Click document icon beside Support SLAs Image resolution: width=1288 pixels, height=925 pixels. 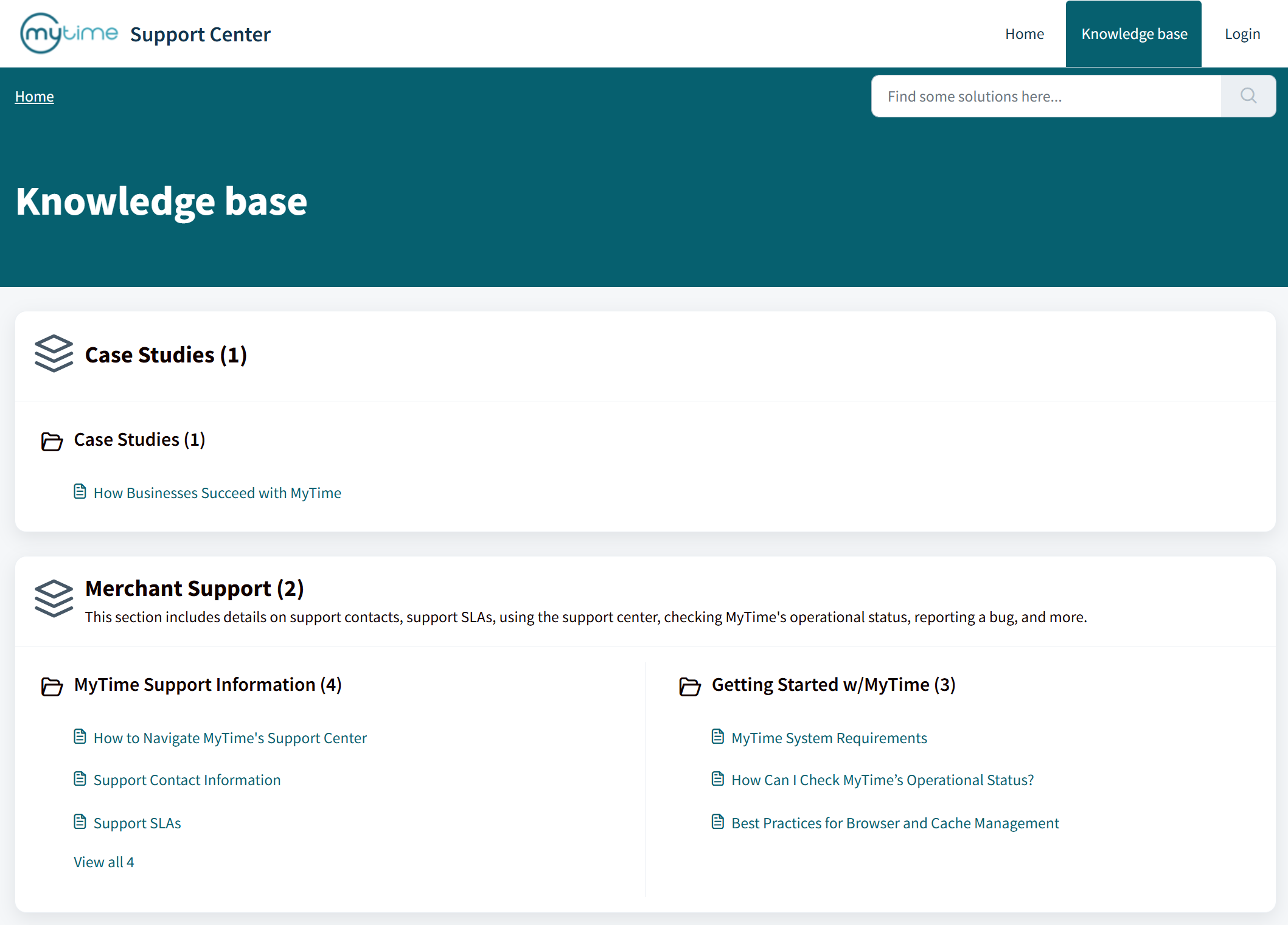(x=80, y=822)
